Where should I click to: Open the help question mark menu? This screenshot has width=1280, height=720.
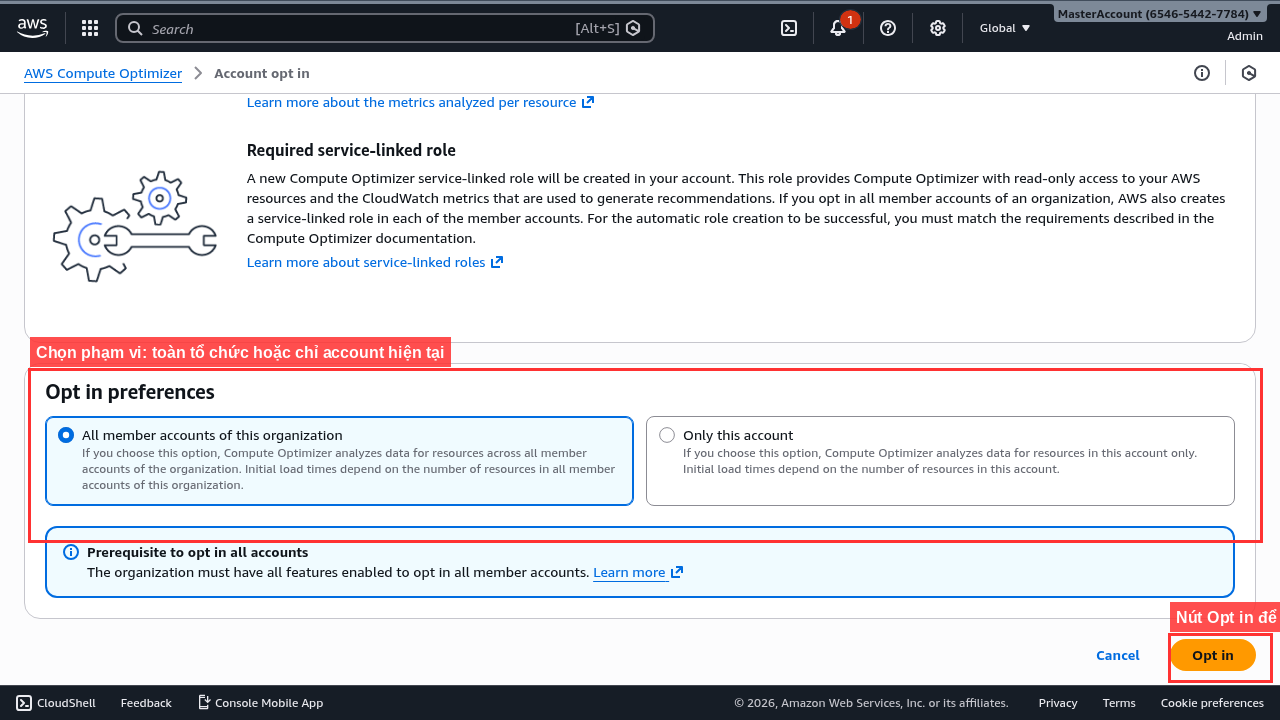(x=888, y=28)
